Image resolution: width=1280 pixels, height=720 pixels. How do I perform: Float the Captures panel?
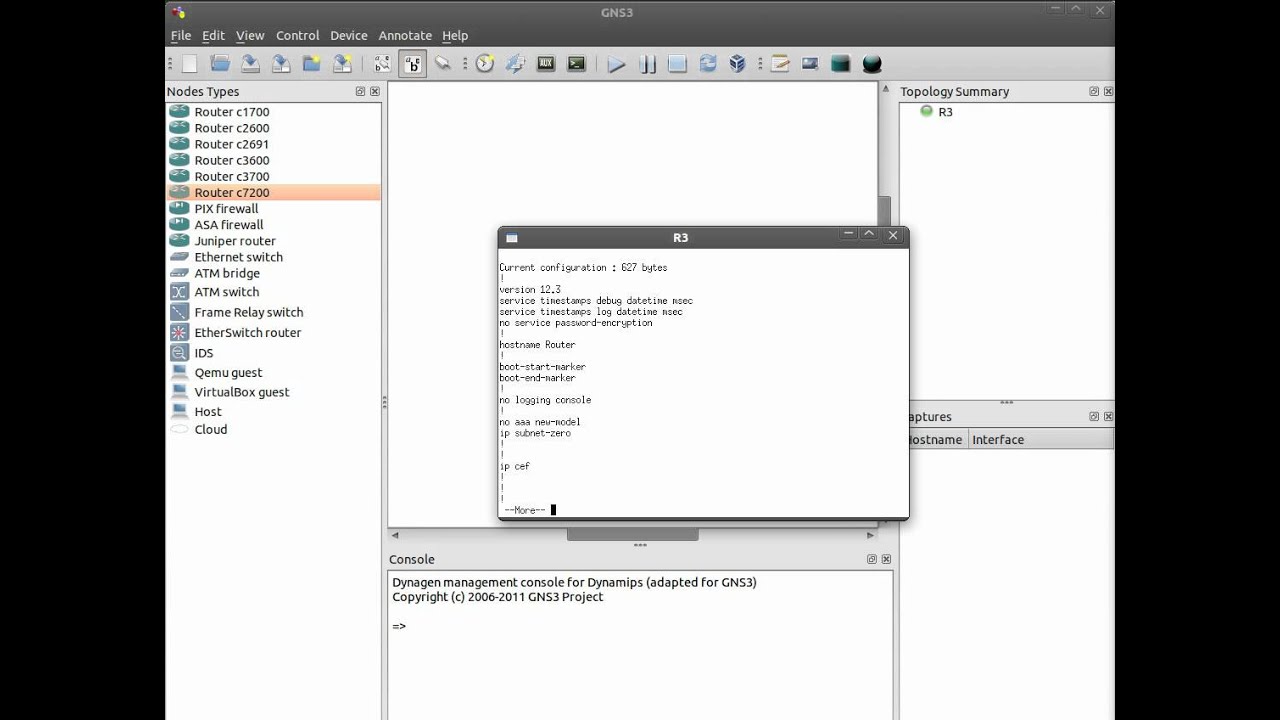click(x=1094, y=416)
